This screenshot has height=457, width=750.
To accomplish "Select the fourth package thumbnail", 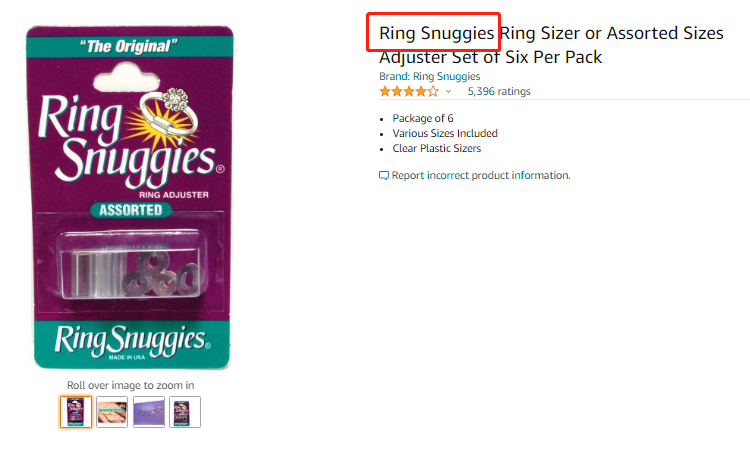I will point(185,412).
